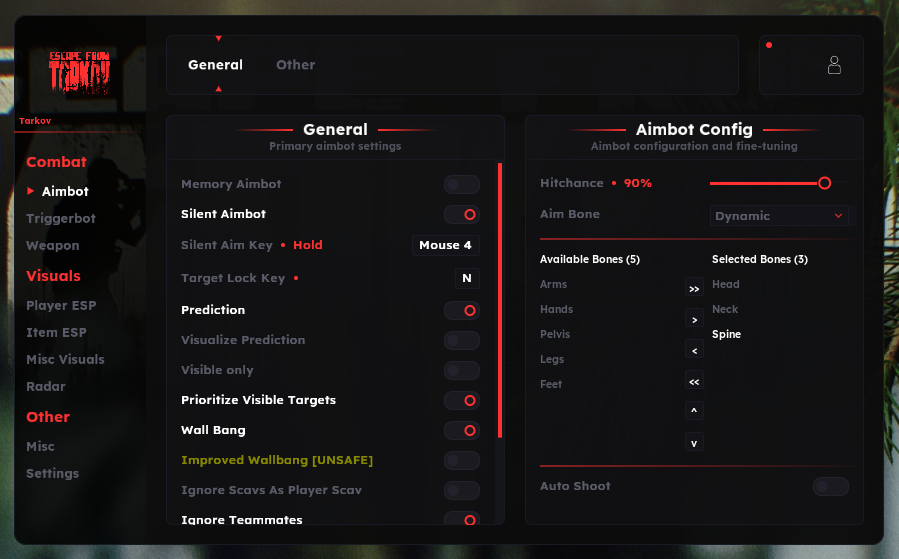
Task: Click the N target lock keybind button
Action: (x=467, y=278)
